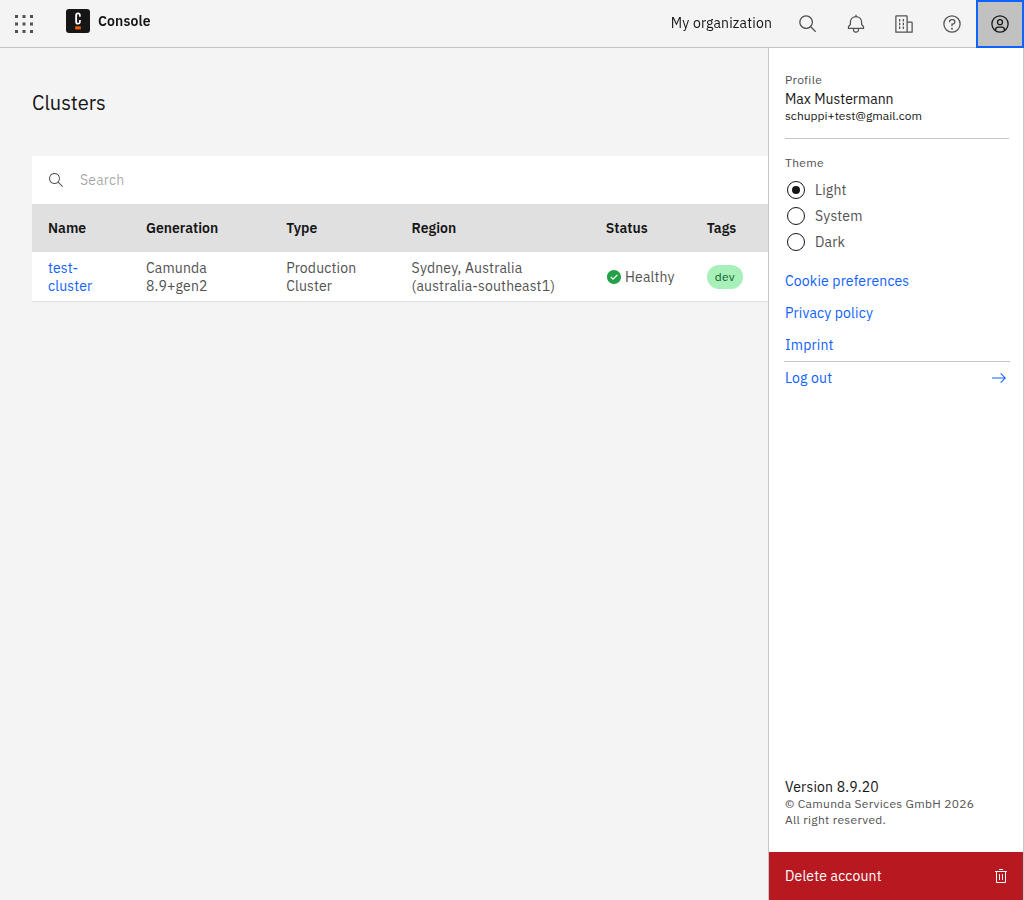Sort the table by Name column
The image size is (1024, 900).
coord(67,228)
